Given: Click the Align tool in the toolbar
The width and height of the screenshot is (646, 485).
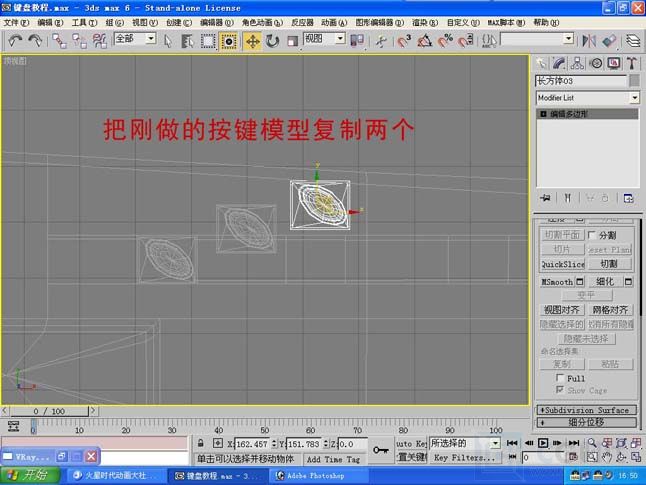Looking at the screenshot, I should click(609, 41).
